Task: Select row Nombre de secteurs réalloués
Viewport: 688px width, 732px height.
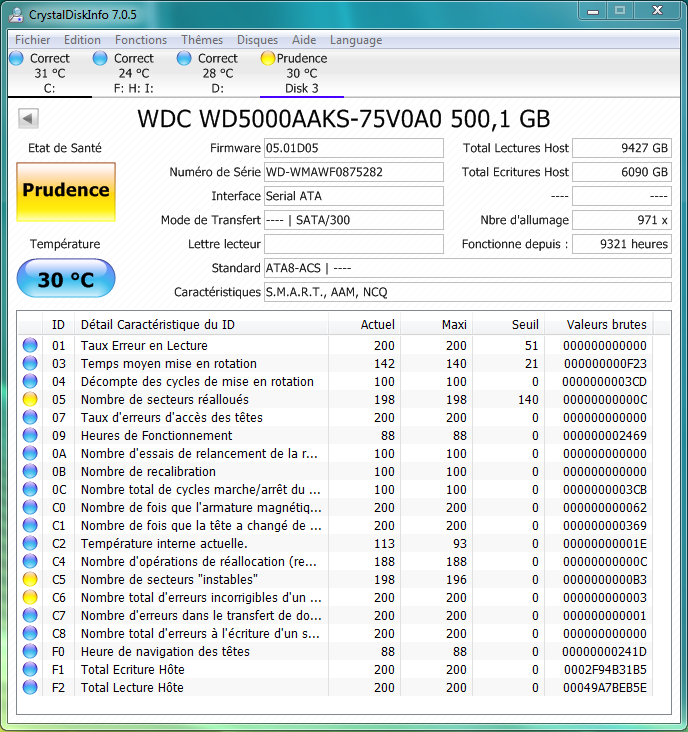Action: point(336,399)
